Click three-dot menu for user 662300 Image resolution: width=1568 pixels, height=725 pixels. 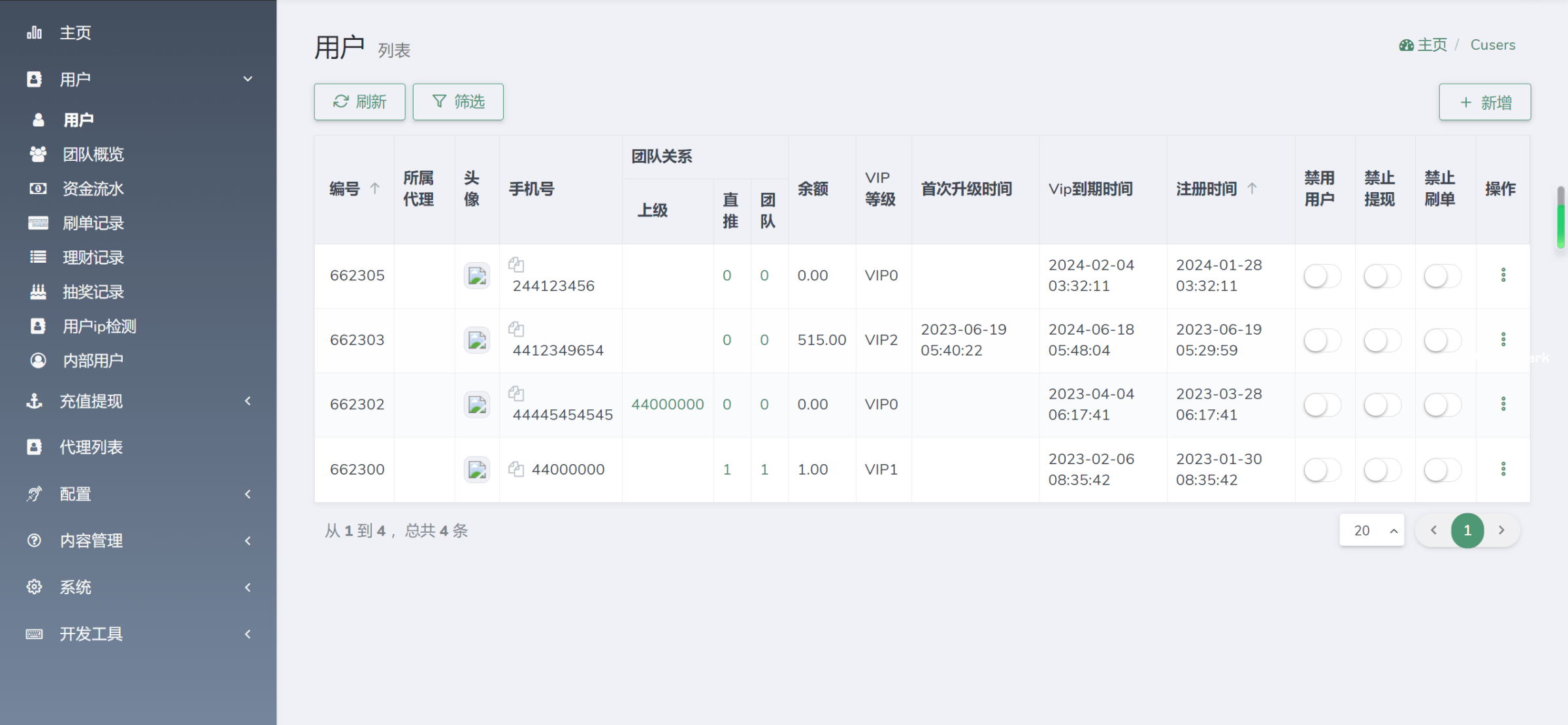(1503, 469)
